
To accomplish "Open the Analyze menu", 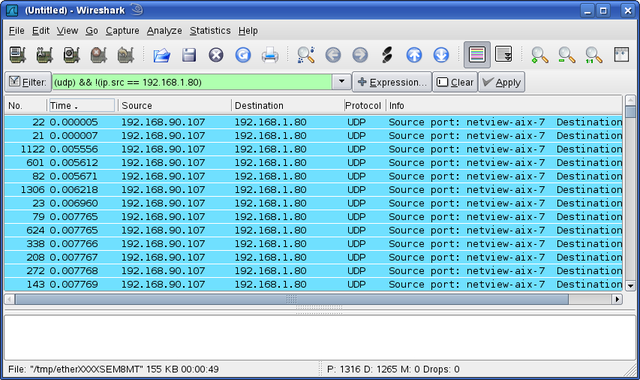I will point(164,31).
